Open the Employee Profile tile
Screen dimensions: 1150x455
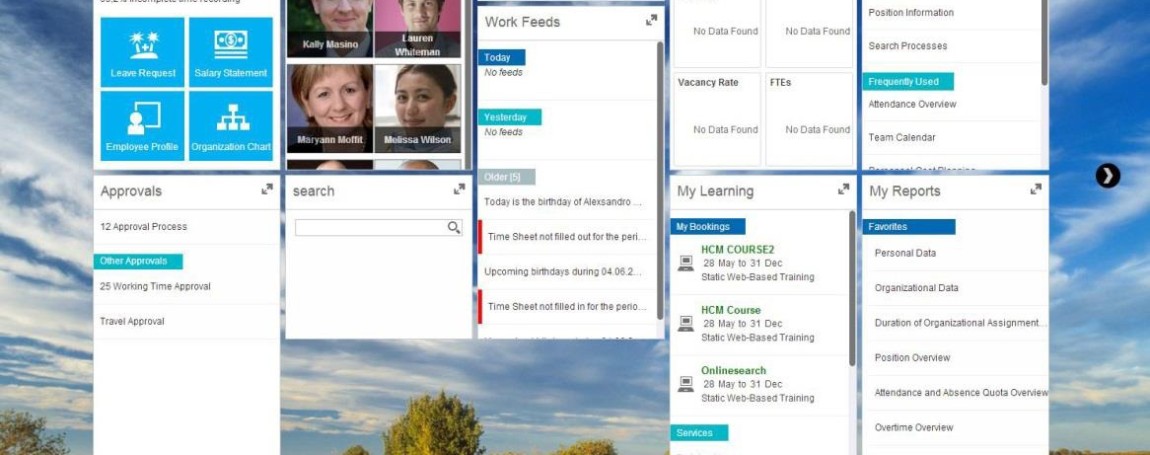point(142,125)
